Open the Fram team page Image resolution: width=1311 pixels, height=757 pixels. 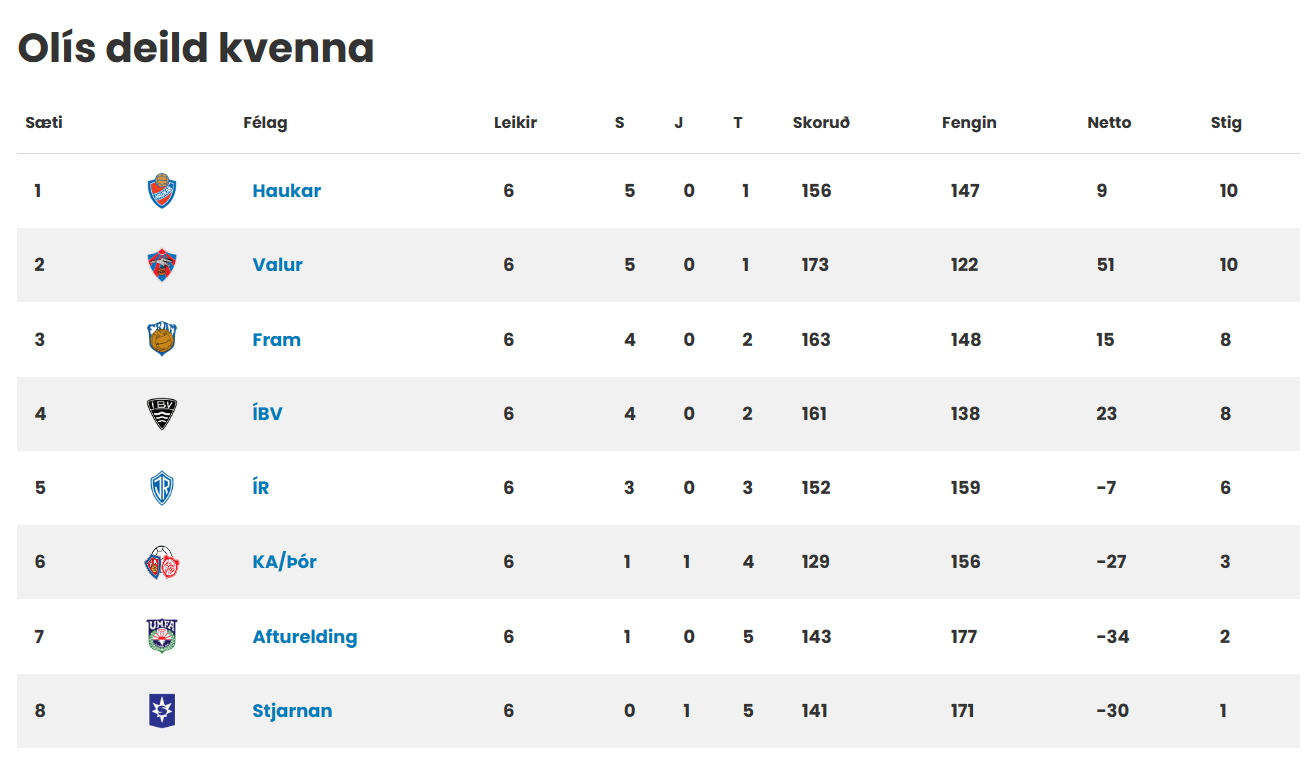(x=276, y=340)
